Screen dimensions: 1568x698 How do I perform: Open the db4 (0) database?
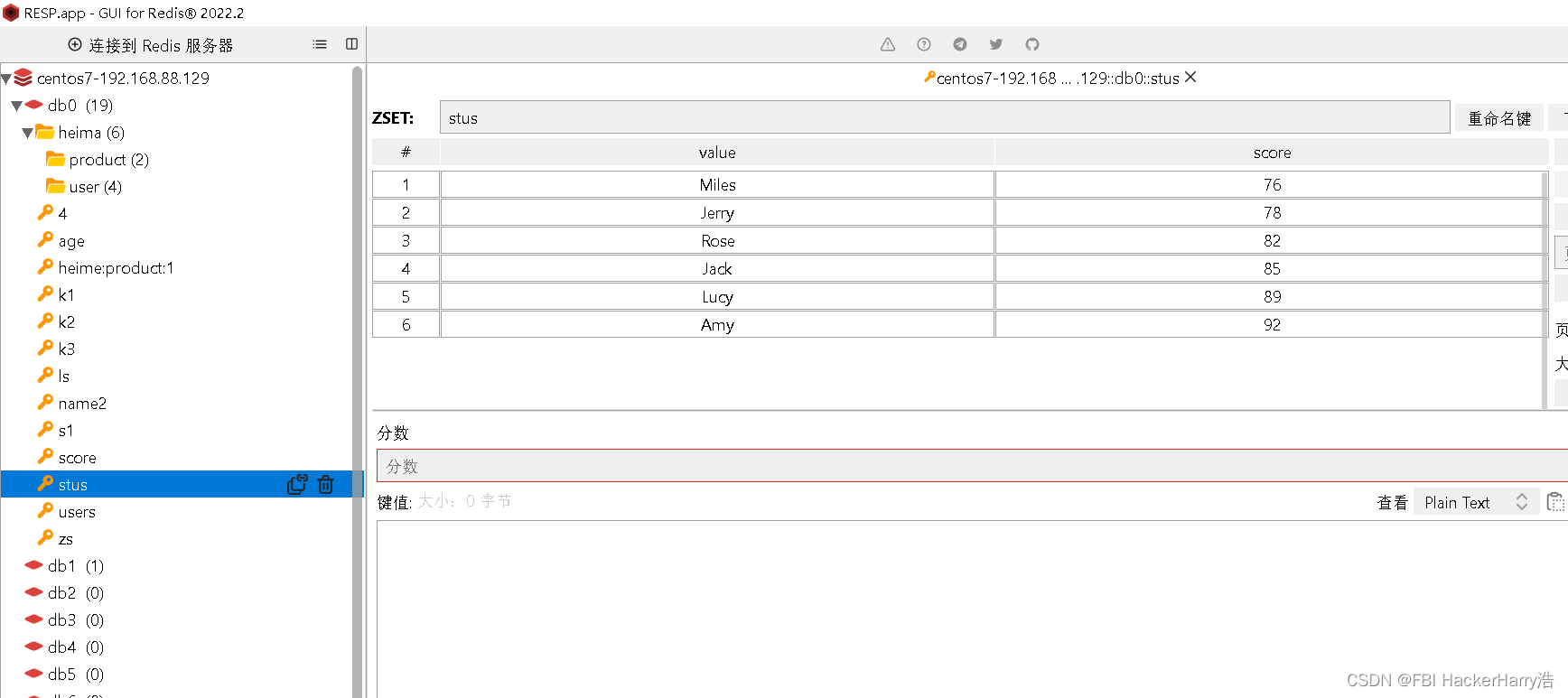click(x=76, y=647)
